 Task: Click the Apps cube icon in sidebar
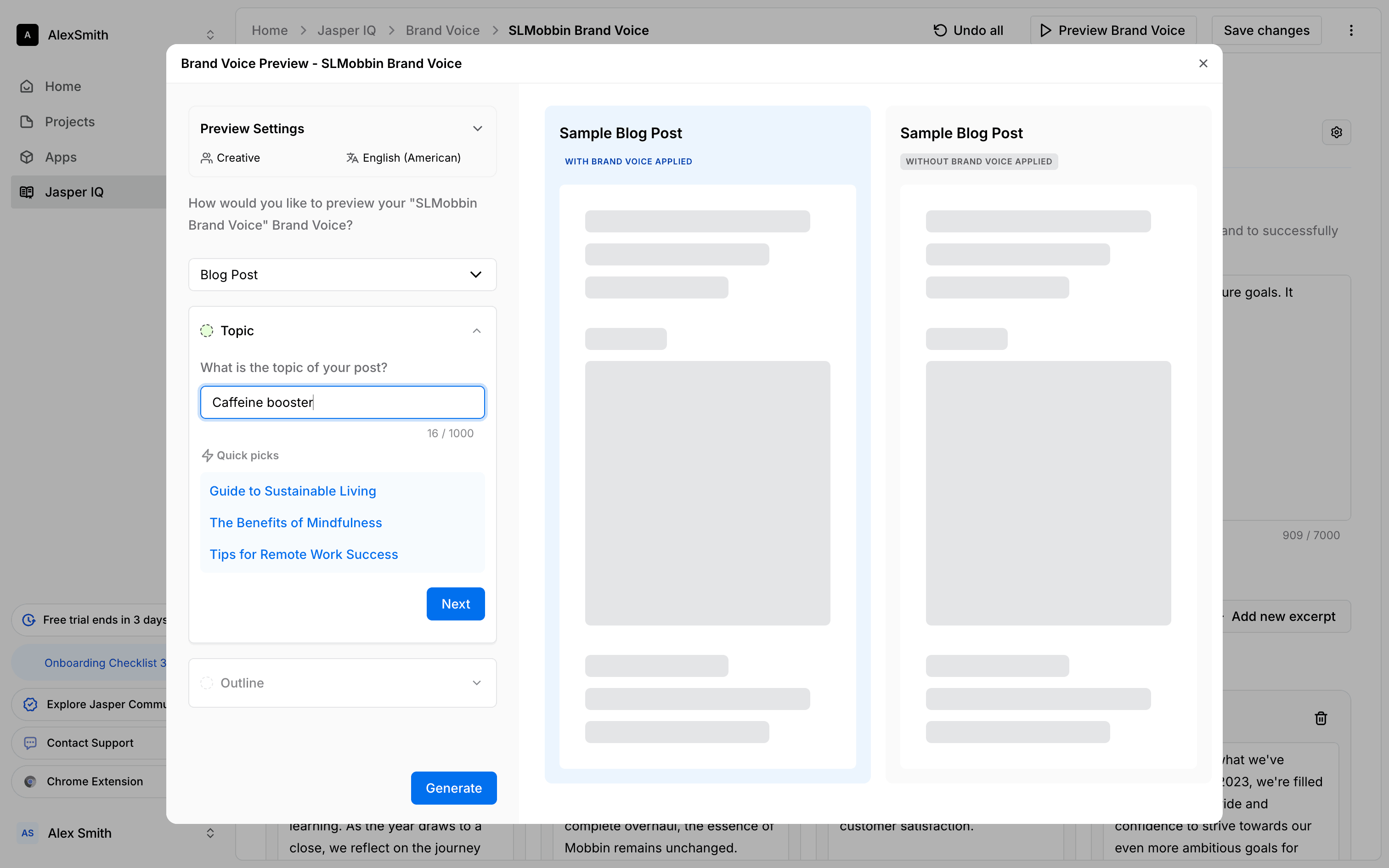[x=27, y=157]
